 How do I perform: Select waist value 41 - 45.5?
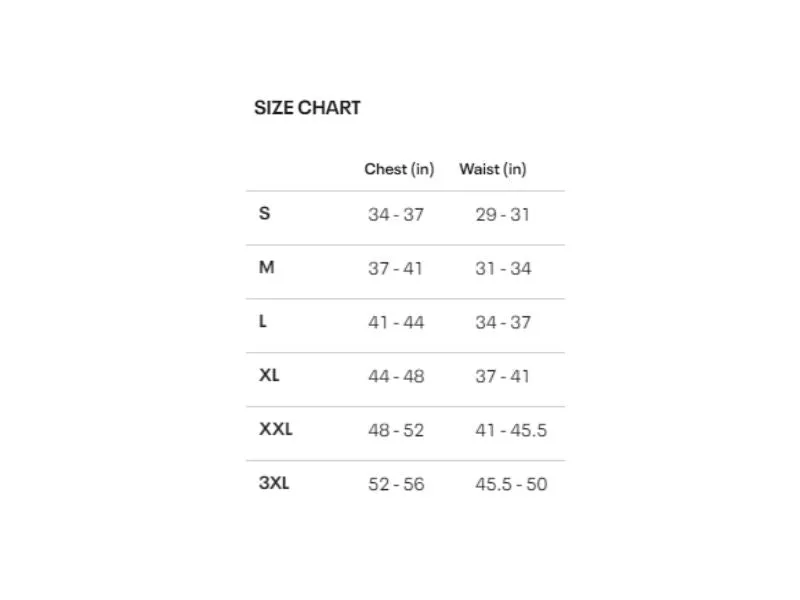(x=511, y=431)
